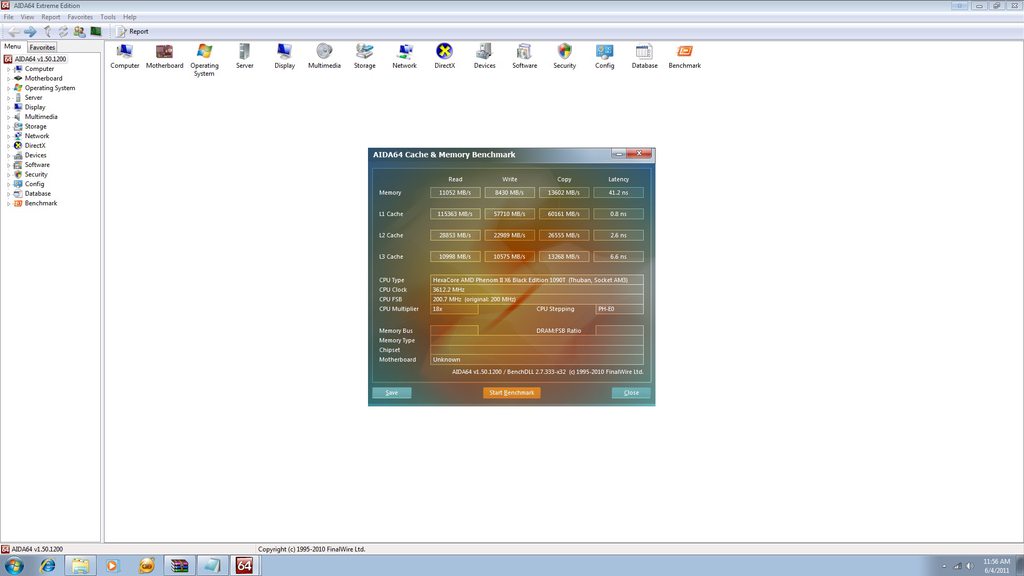Expand the Motherboard tree node
This screenshot has height=576, width=1024.
[8, 78]
